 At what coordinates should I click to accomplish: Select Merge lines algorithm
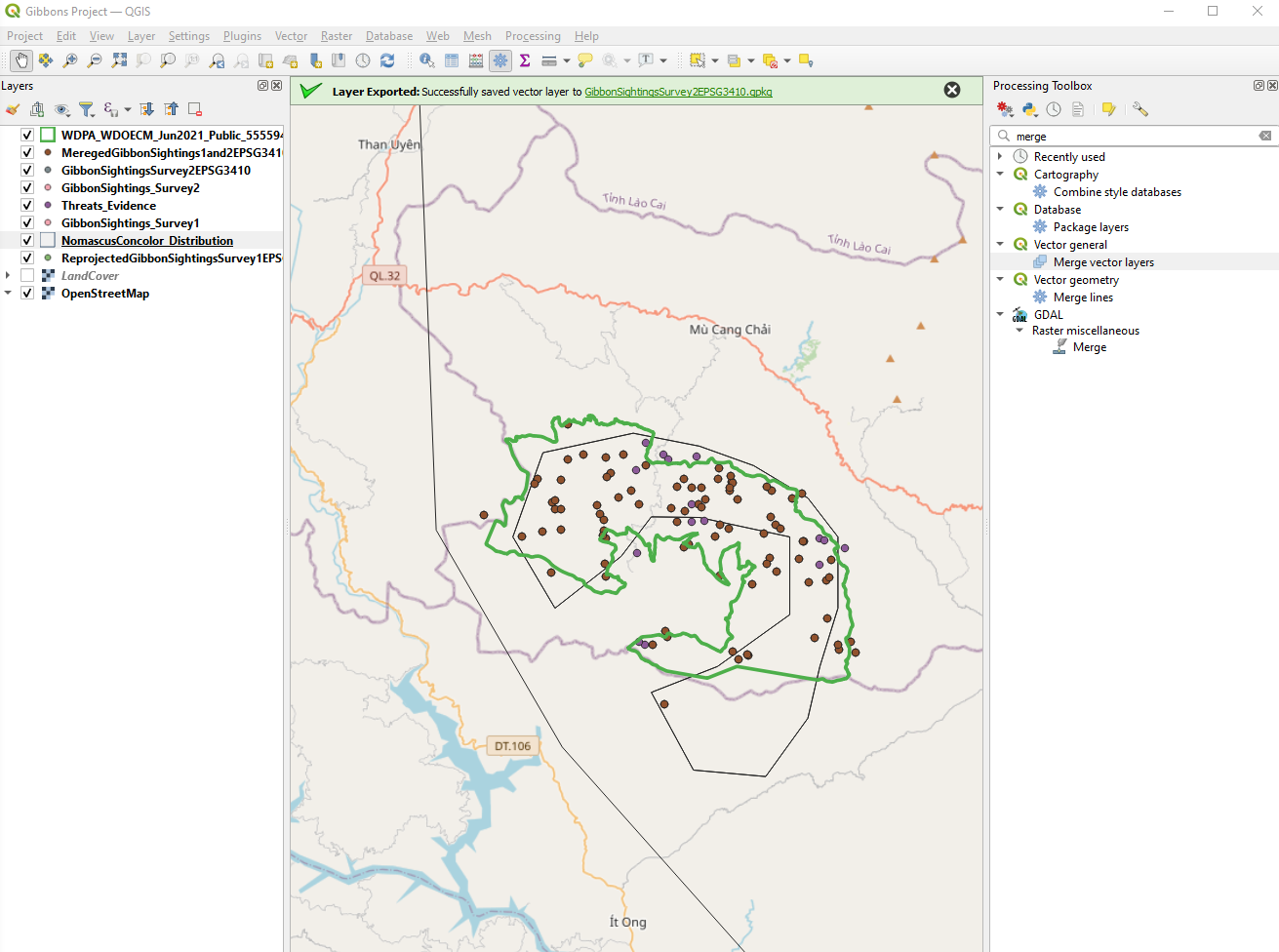1083,297
